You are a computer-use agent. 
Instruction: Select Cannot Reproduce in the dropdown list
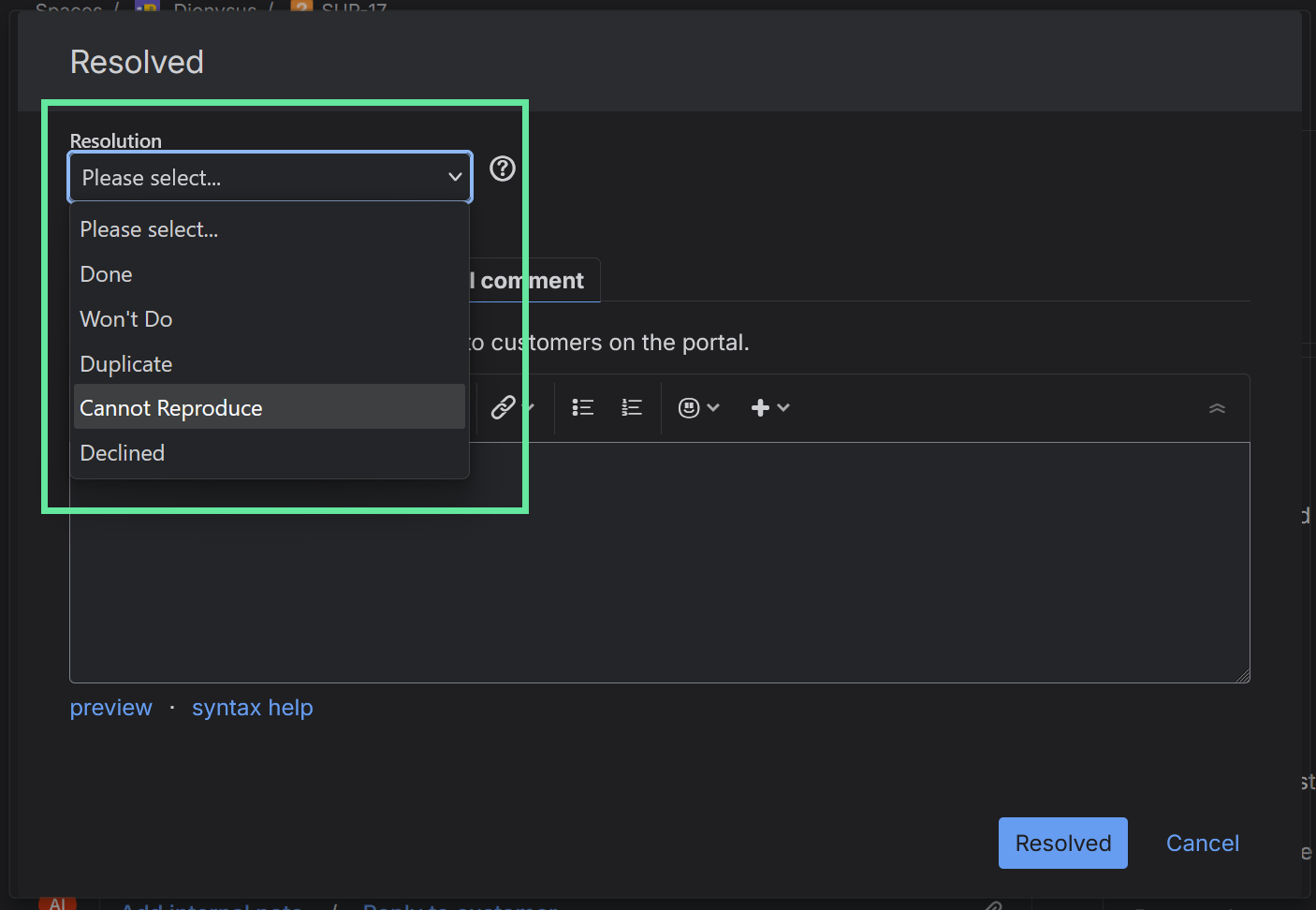pyautogui.click(x=171, y=408)
